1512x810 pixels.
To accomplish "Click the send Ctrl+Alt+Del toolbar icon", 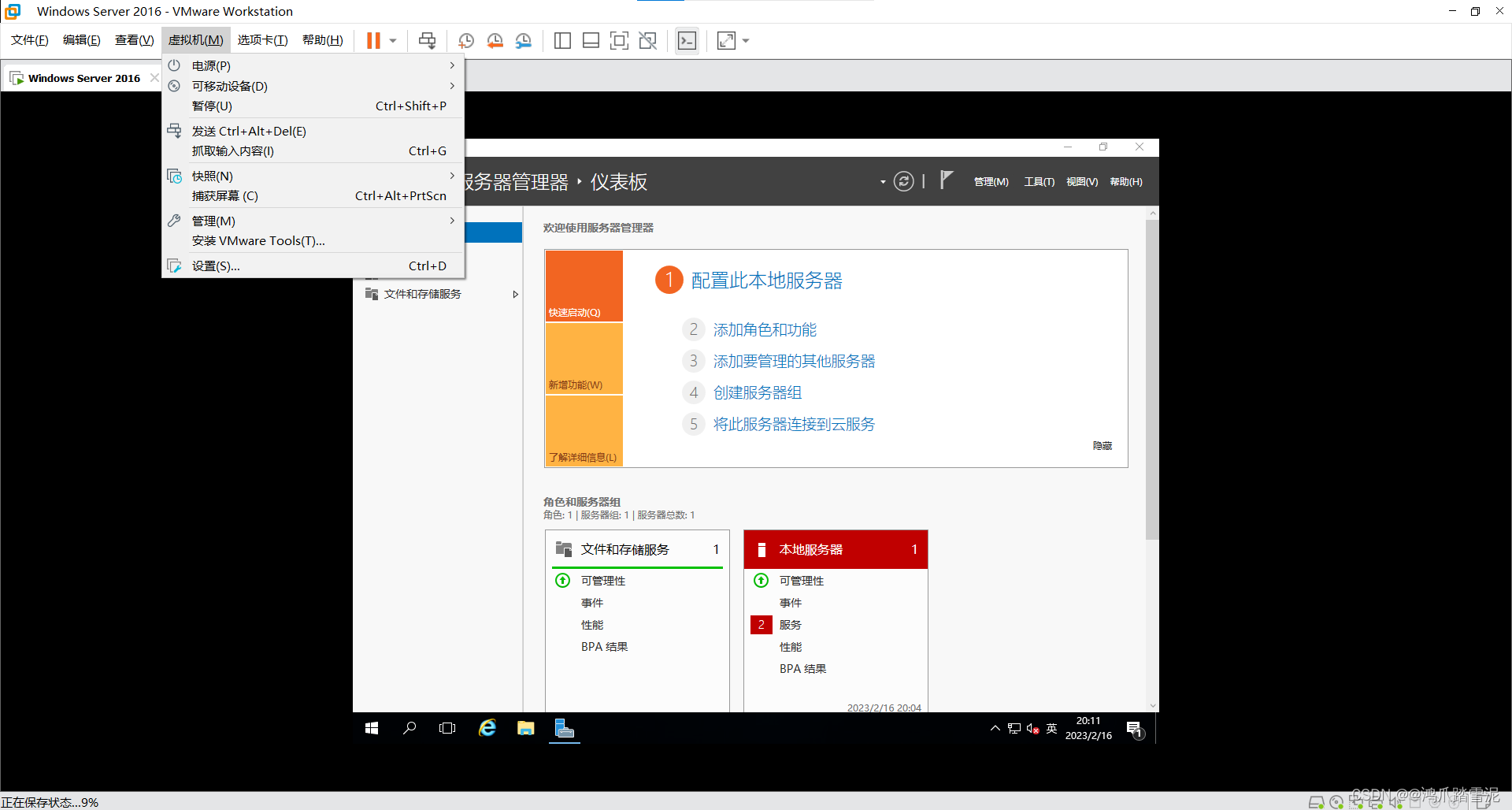I will pos(427,40).
